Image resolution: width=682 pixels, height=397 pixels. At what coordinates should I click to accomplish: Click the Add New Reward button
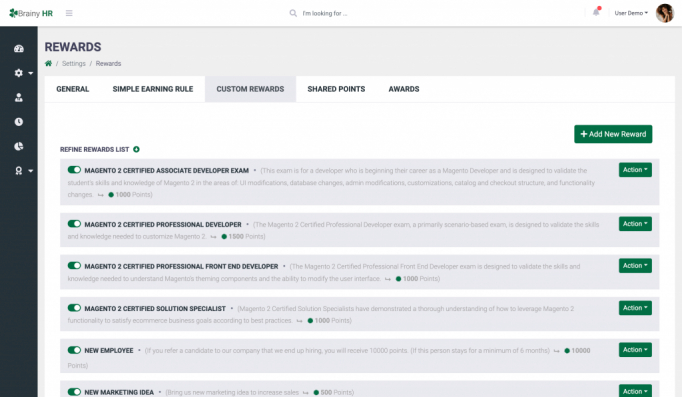613,134
